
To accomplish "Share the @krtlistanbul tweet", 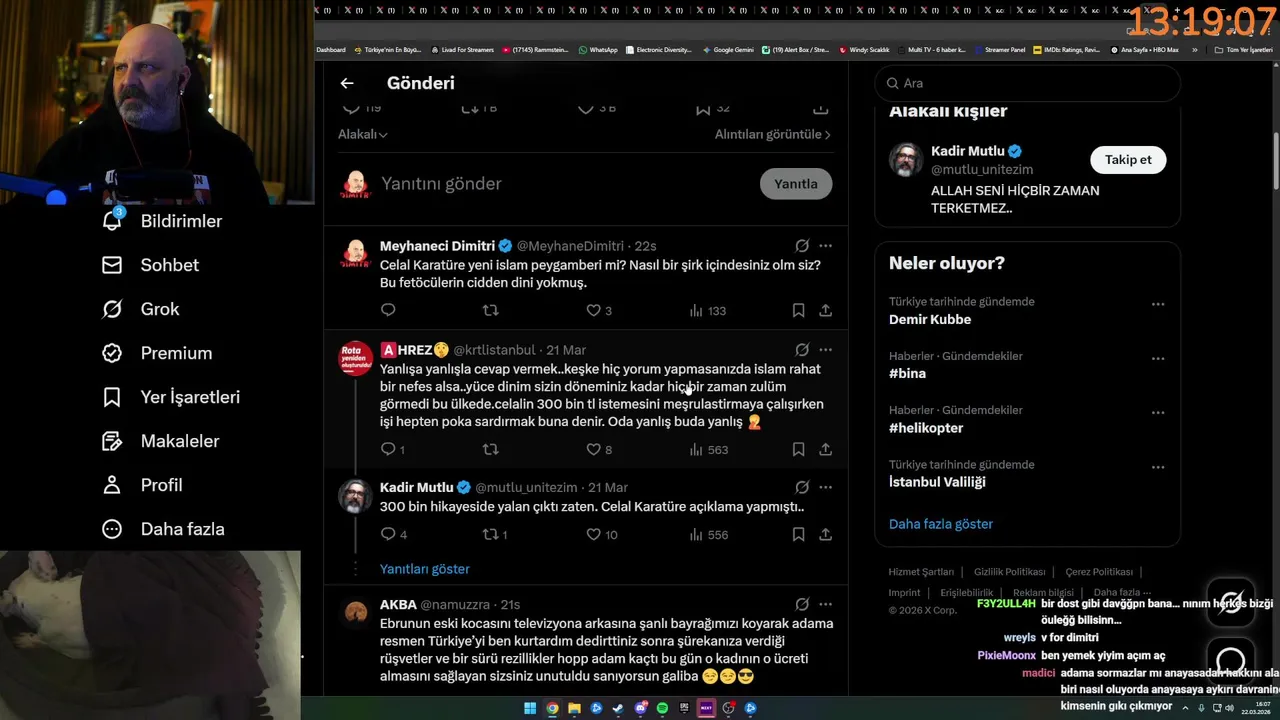I will click(x=825, y=450).
